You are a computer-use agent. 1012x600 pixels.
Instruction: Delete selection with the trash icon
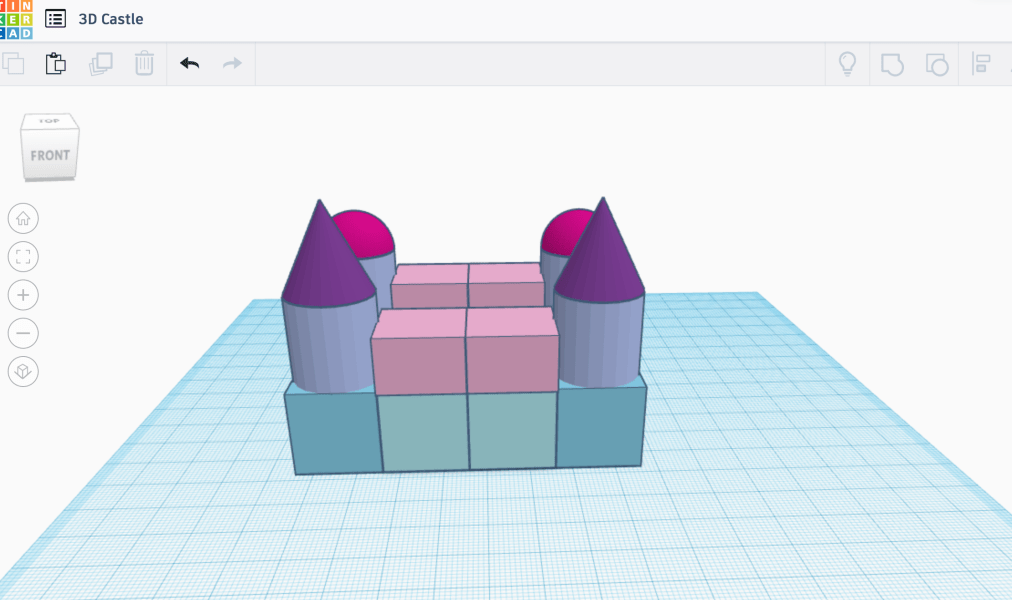coord(144,64)
